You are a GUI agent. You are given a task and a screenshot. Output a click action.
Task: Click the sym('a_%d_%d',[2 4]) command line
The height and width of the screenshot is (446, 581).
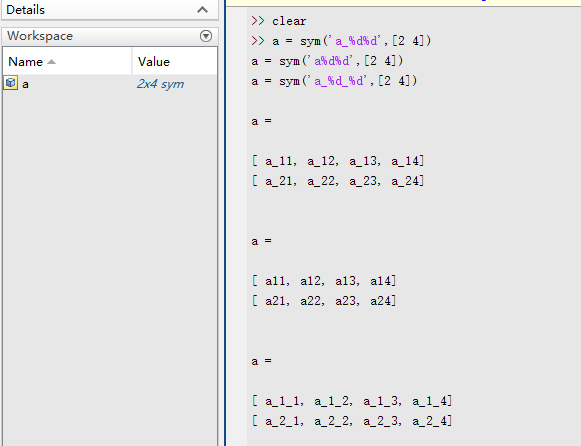click(334, 81)
